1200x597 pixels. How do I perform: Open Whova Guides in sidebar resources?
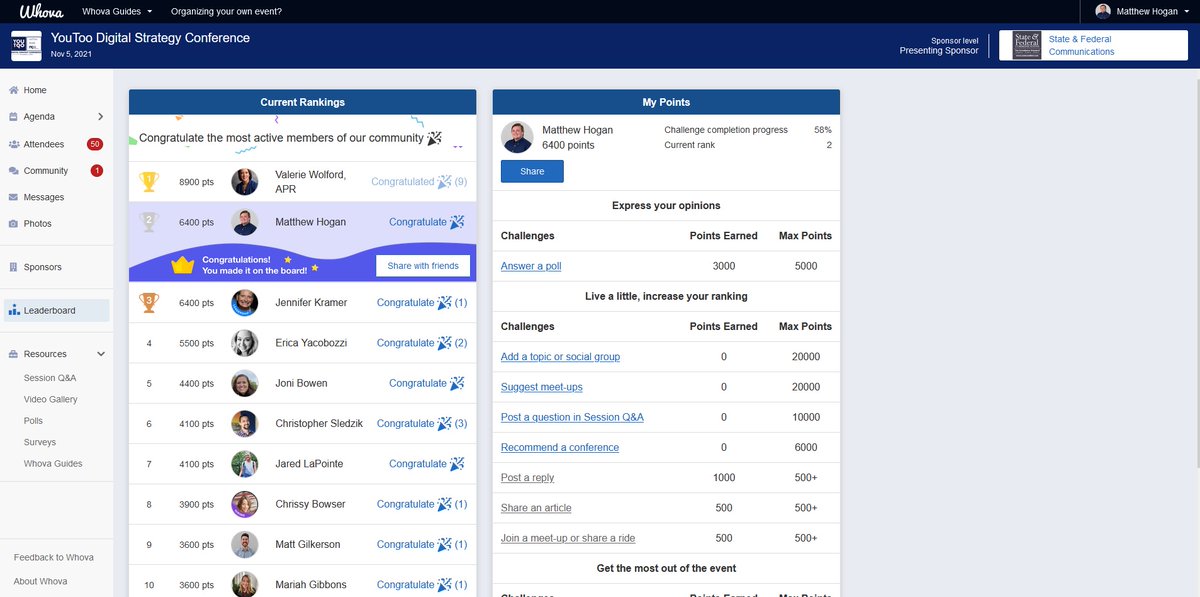[53, 464]
